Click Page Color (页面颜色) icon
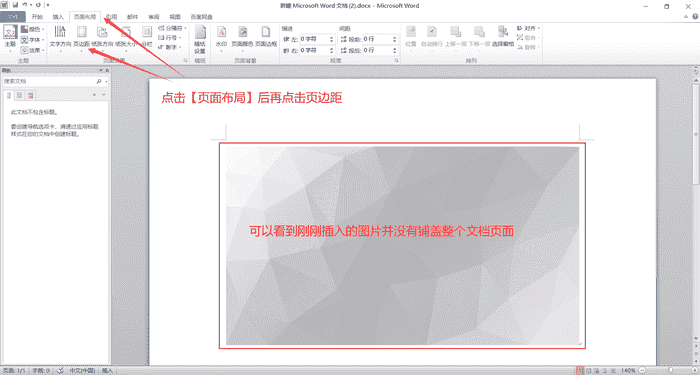 tap(242, 31)
